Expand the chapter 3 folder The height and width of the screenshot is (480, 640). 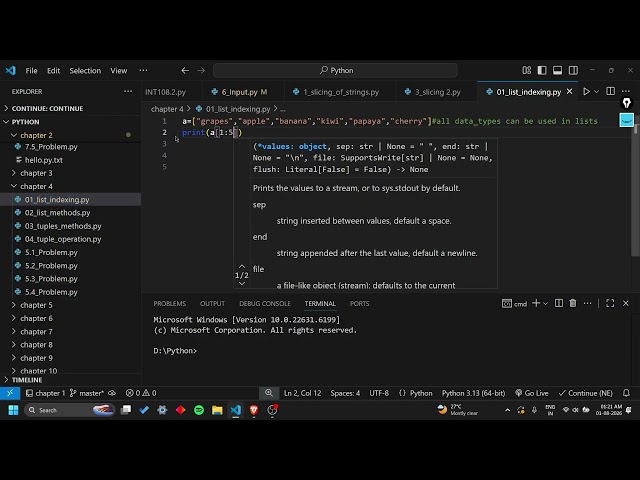coord(70,173)
